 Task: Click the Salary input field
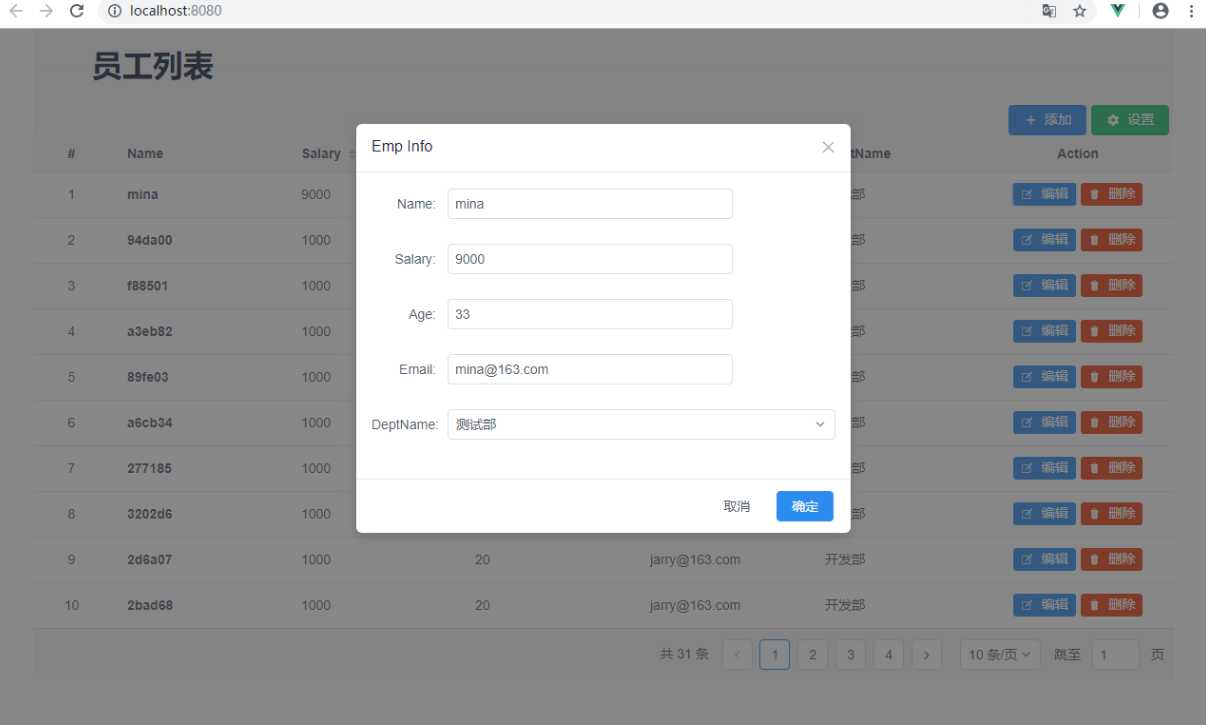pos(590,259)
